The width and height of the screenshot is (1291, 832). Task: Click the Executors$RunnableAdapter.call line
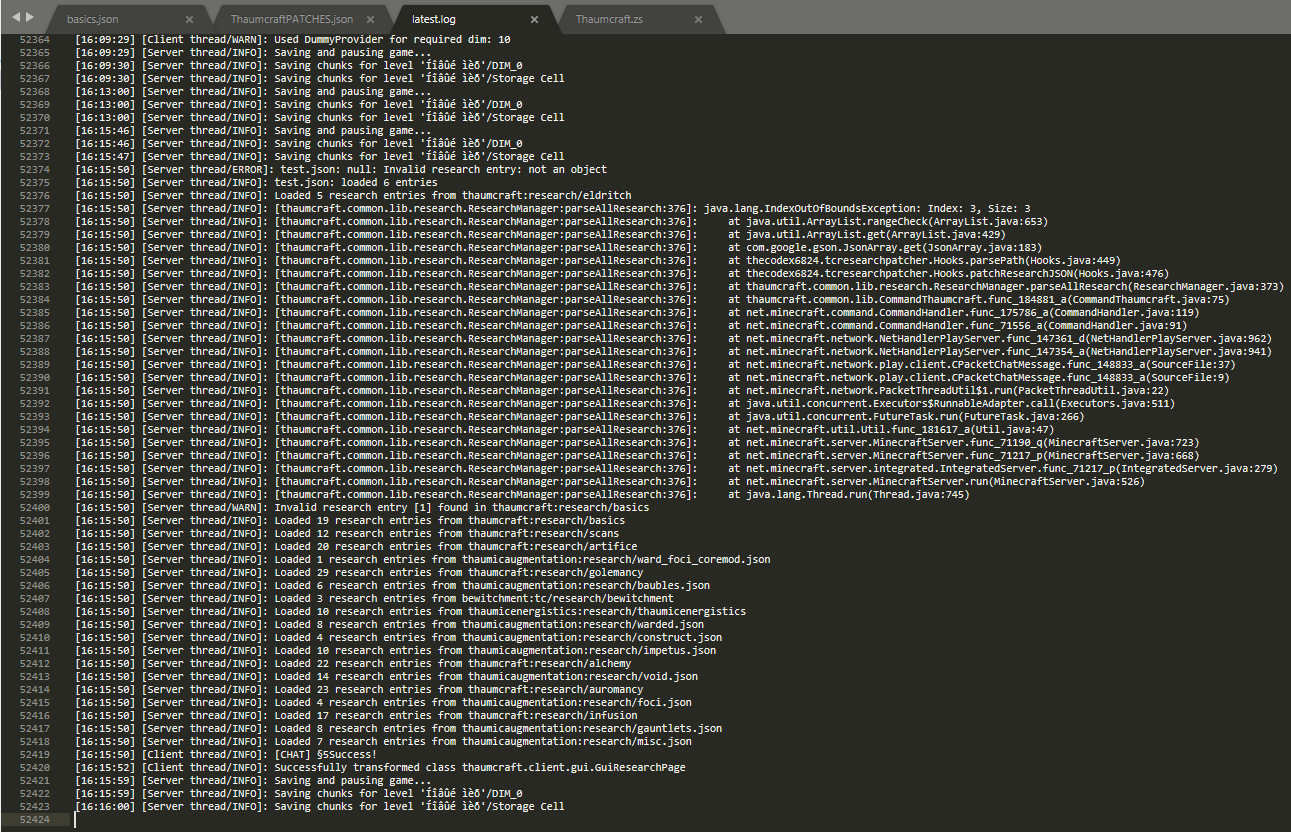(624, 403)
